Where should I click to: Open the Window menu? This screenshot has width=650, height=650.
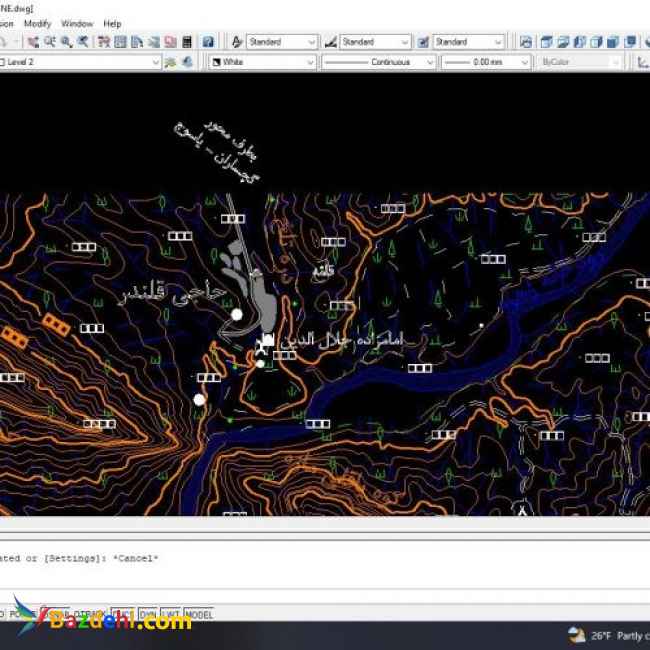coord(77,23)
